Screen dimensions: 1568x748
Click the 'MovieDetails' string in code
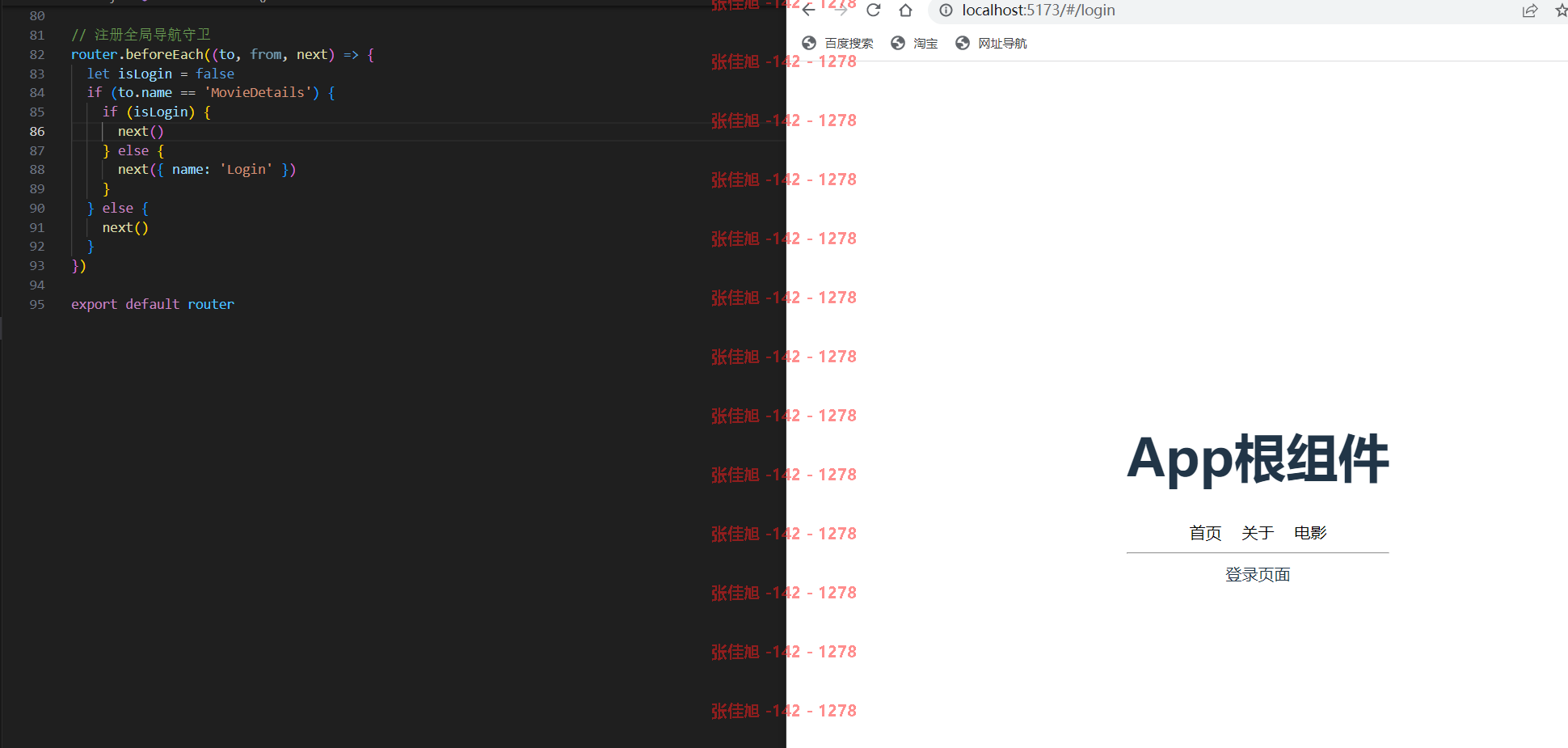258,92
